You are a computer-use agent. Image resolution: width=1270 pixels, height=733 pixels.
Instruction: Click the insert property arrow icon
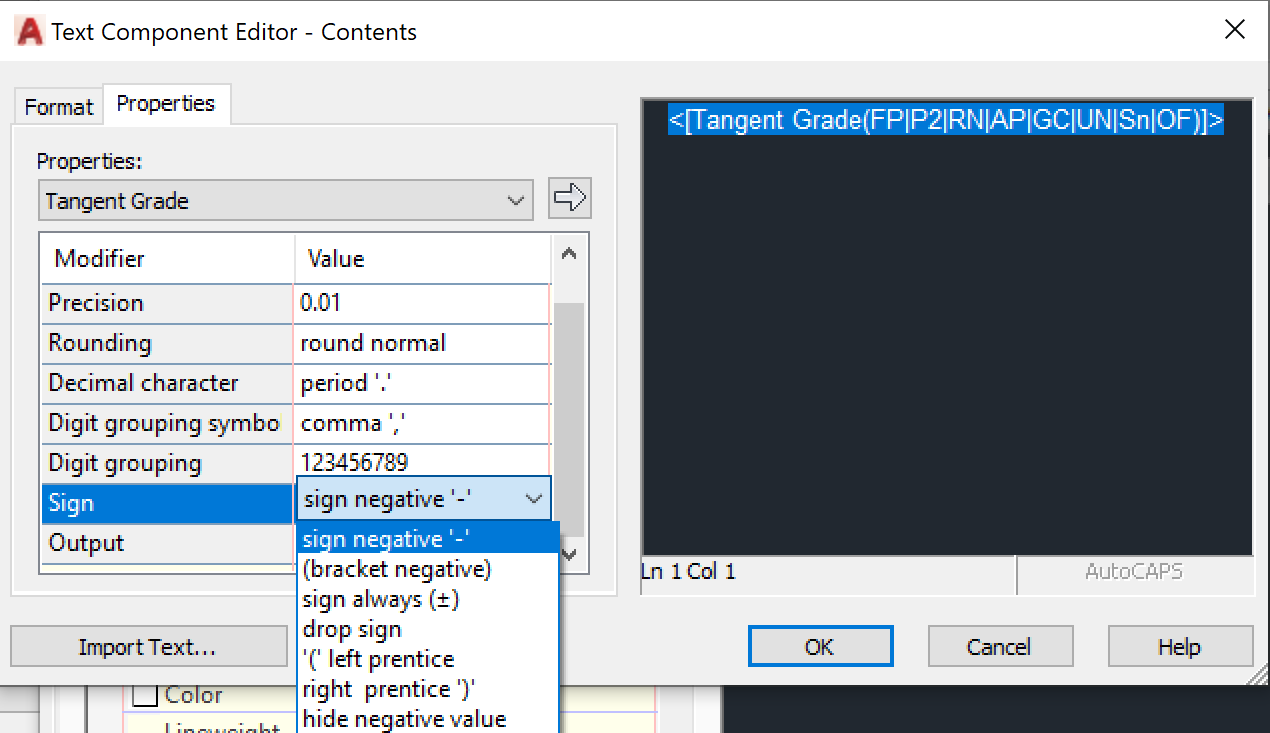click(569, 198)
